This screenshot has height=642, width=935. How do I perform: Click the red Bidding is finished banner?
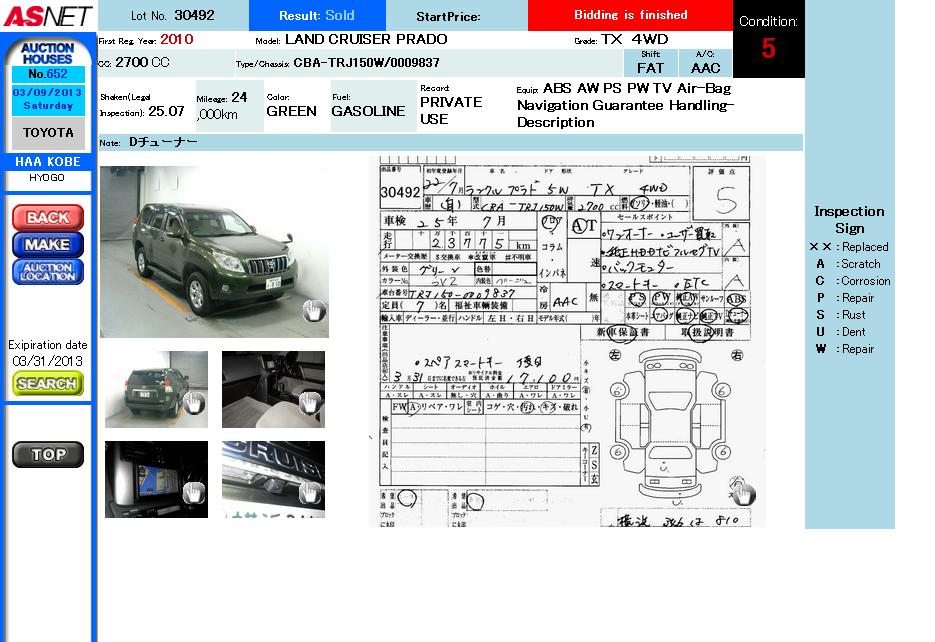630,16
